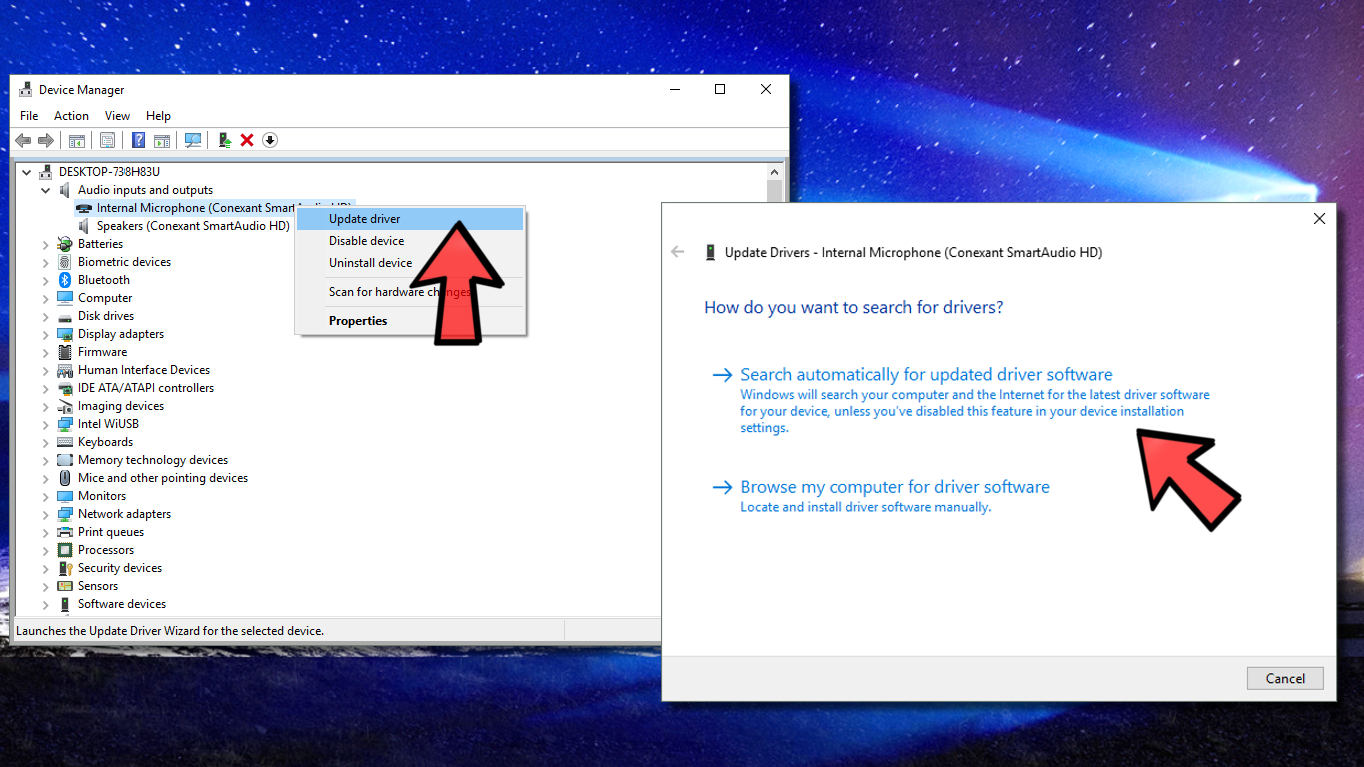Viewport: 1364px width, 767px height.
Task: Collapse the Audio inputs and outputs node
Action: (x=46, y=190)
